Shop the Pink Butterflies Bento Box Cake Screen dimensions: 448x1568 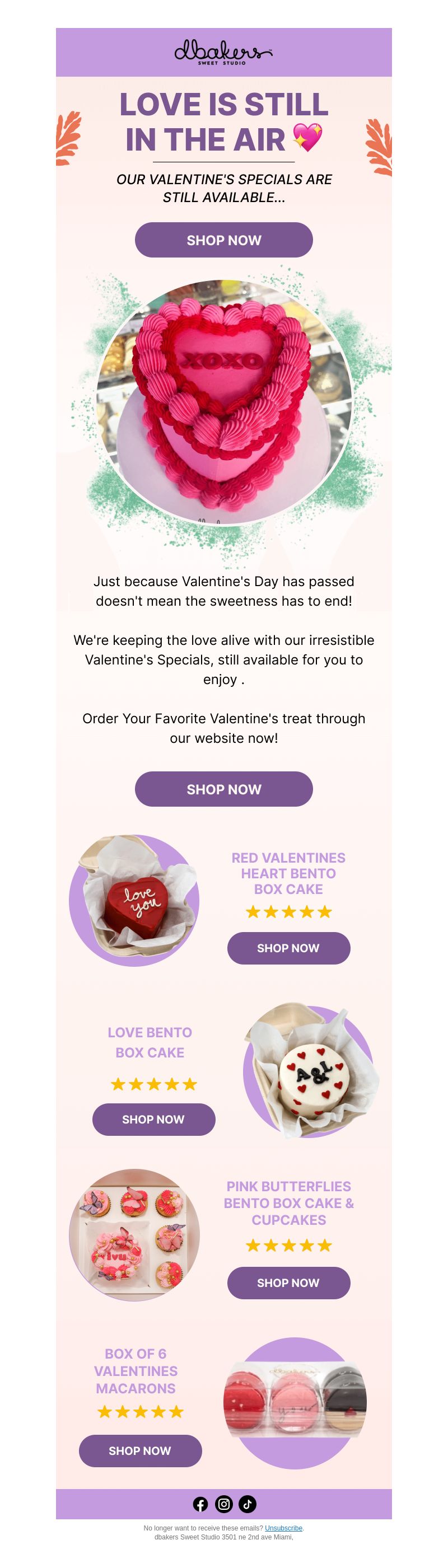coord(288,1283)
